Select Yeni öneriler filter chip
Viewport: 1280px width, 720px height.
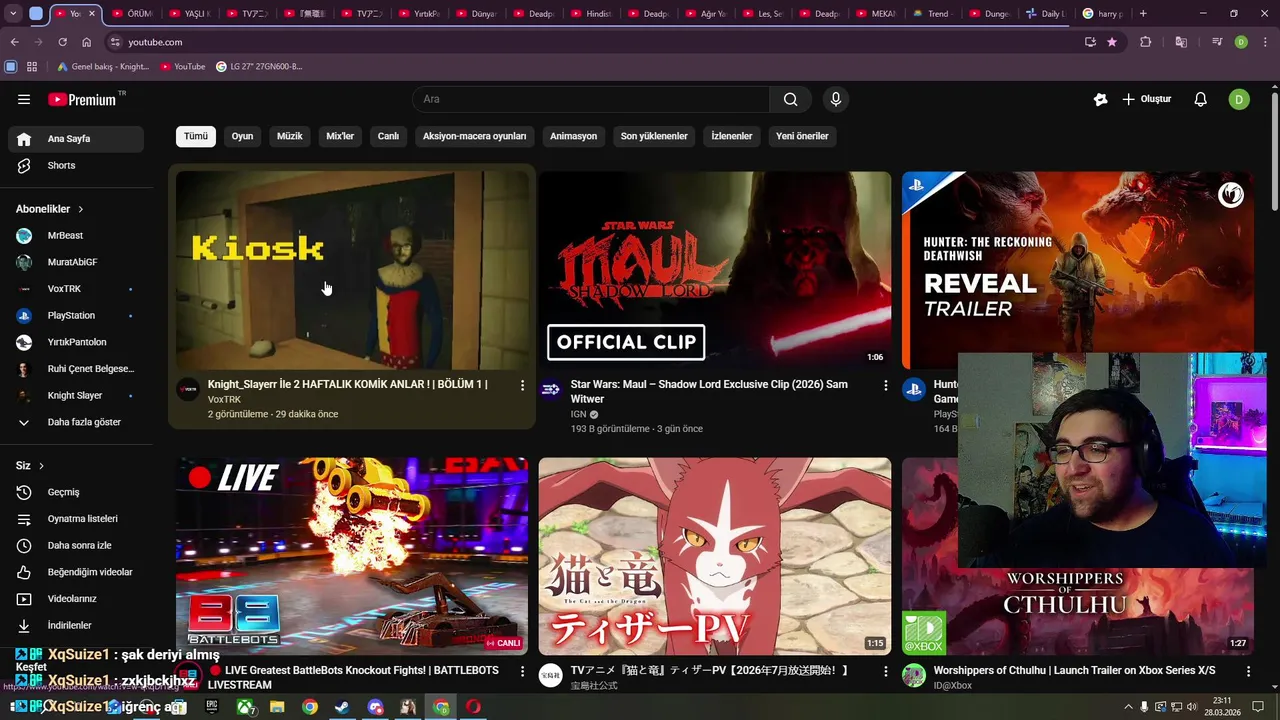802,136
